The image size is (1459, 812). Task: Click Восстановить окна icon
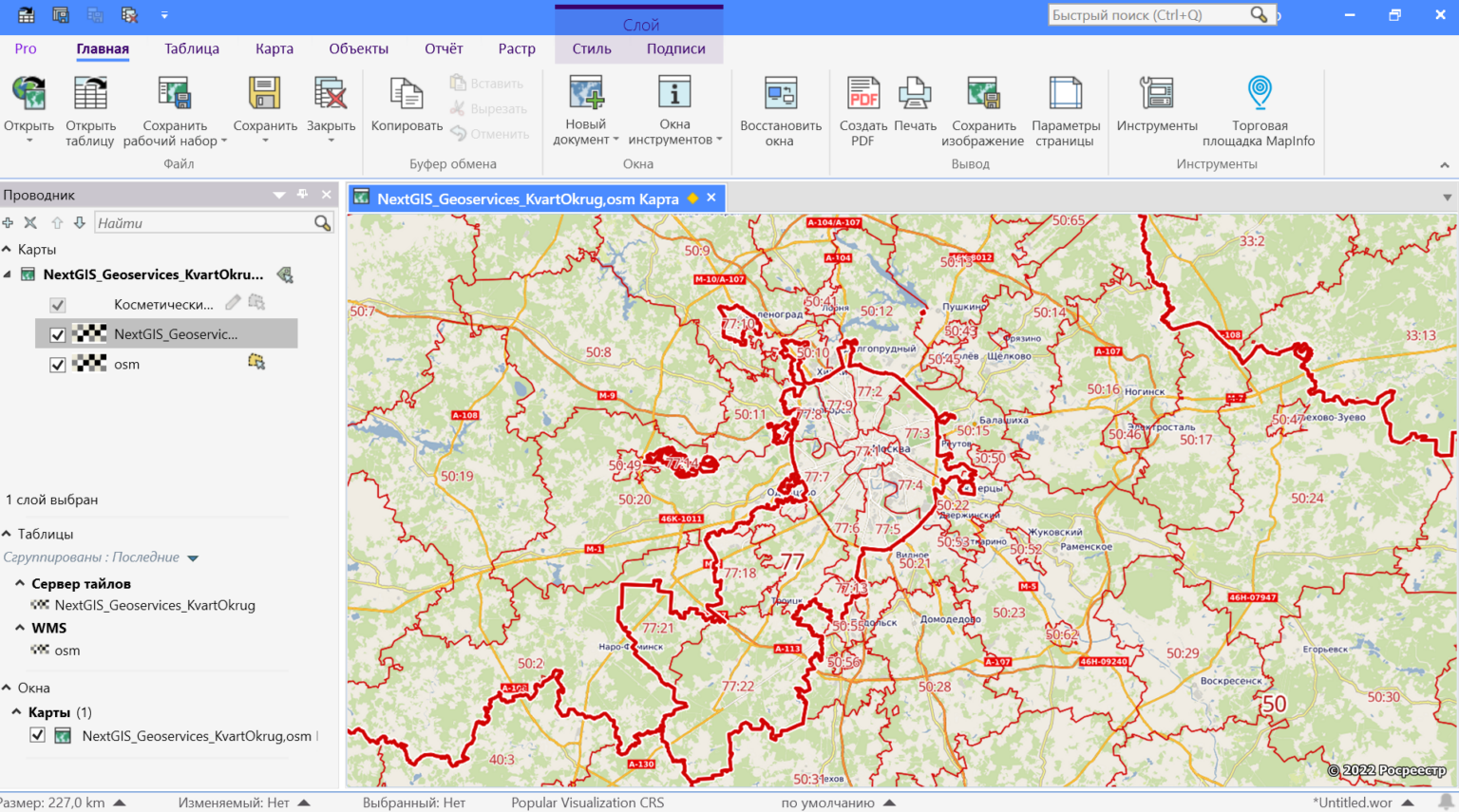[779, 107]
